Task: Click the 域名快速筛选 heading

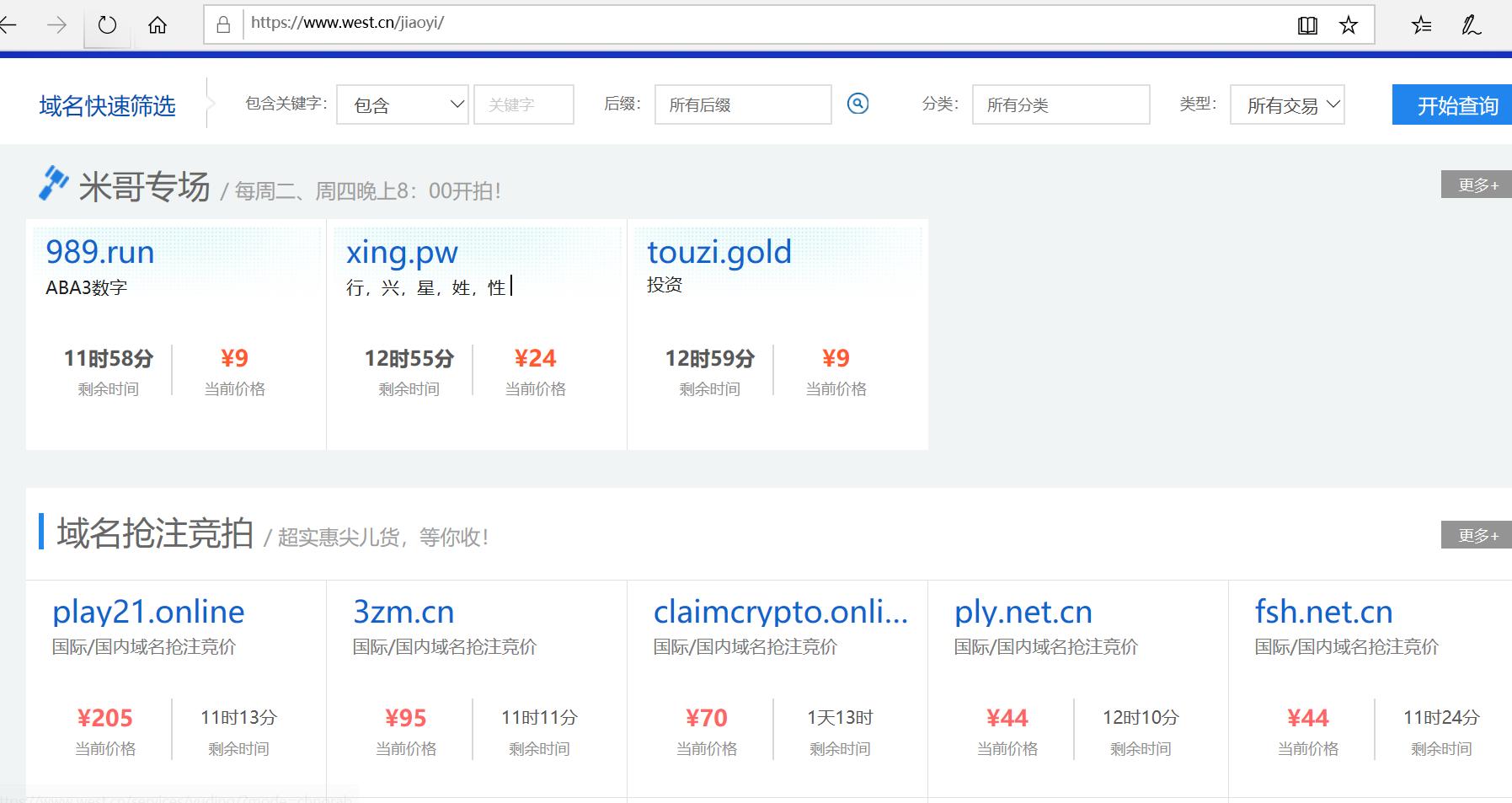Action: 107,105
